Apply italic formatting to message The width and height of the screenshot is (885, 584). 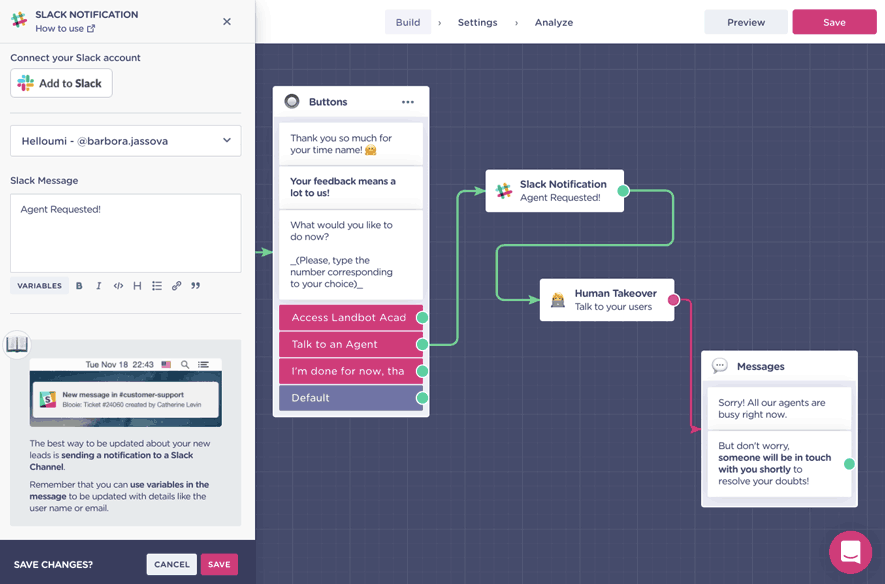click(x=98, y=286)
